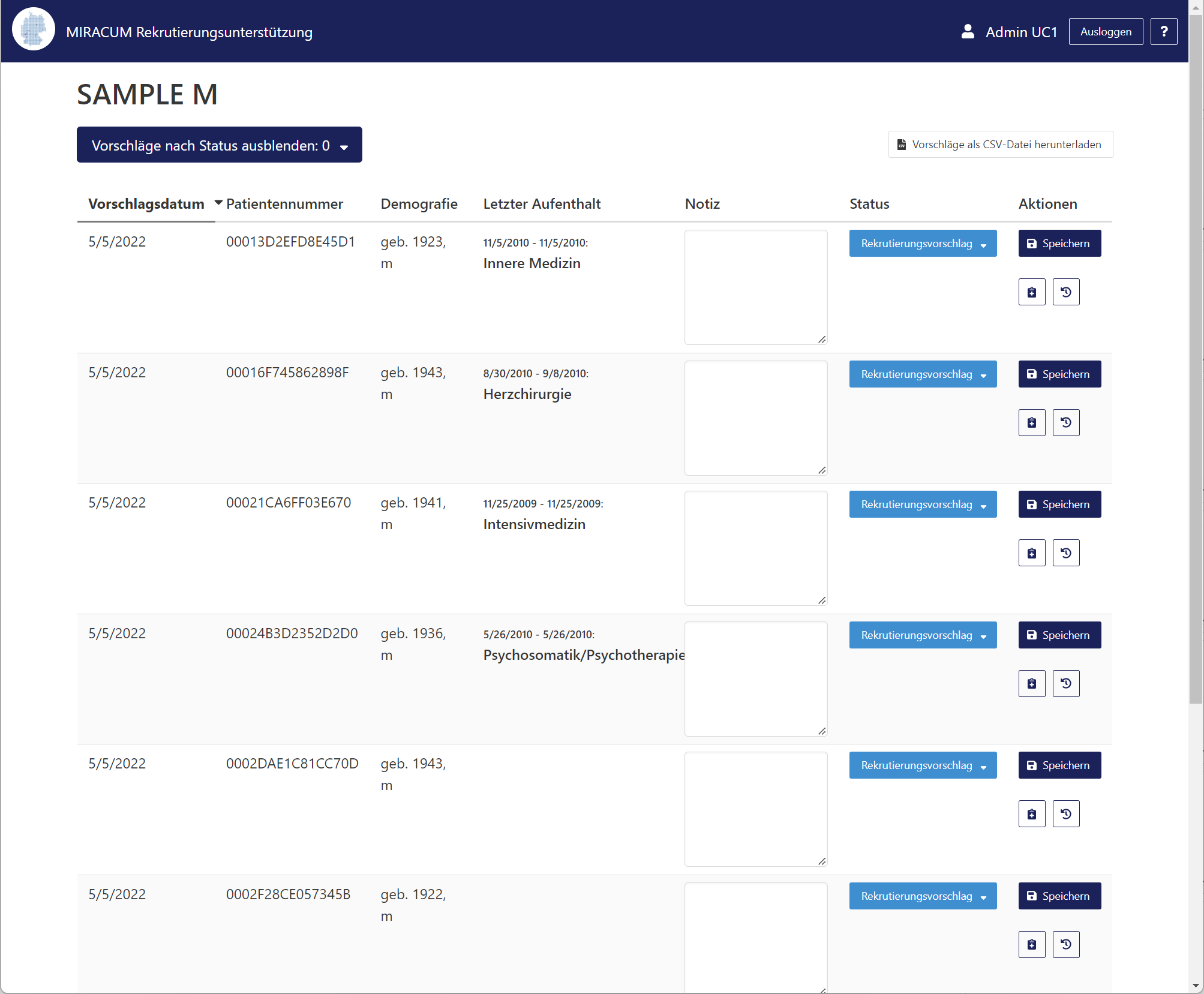Image resolution: width=1204 pixels, height=994 pixels.
Task: Save row for patient 00021CA6FF03E670
Action: click(1059, 504)
